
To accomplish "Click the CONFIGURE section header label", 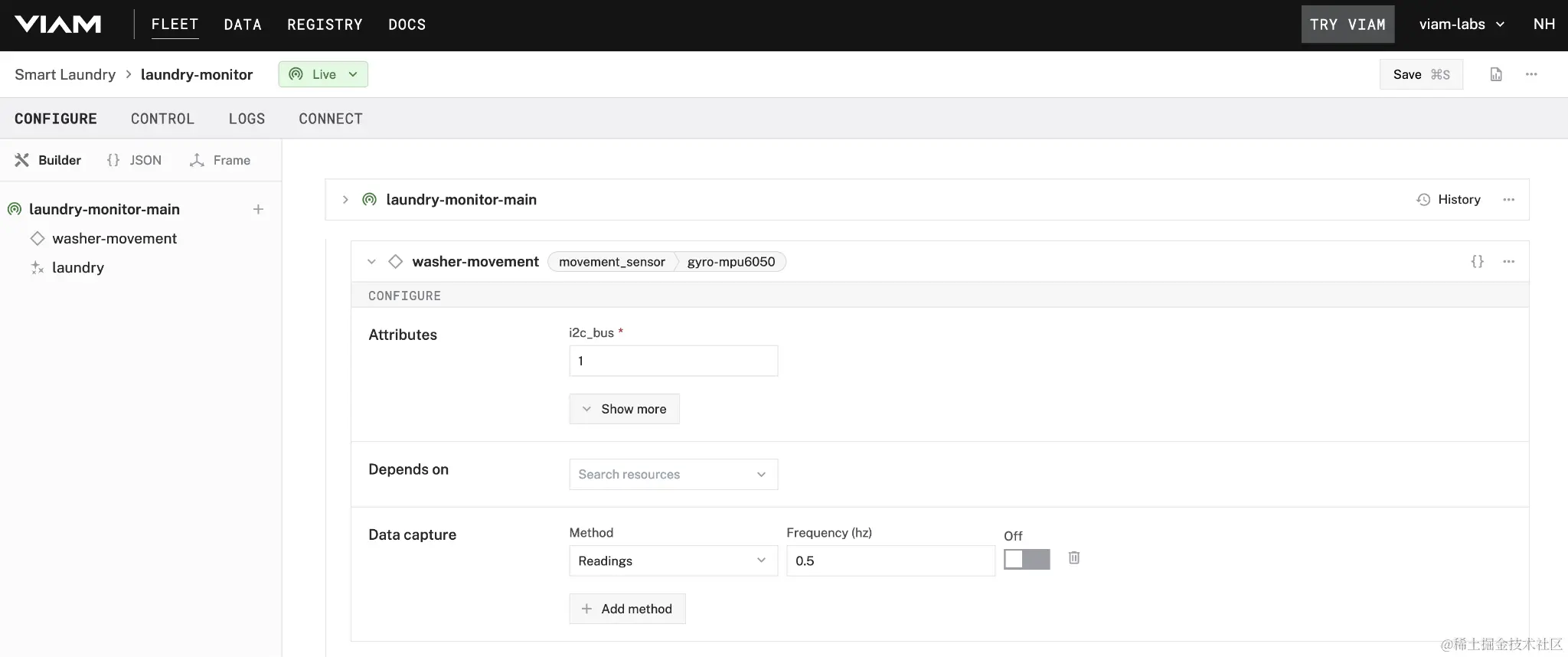I will point(404,296).
